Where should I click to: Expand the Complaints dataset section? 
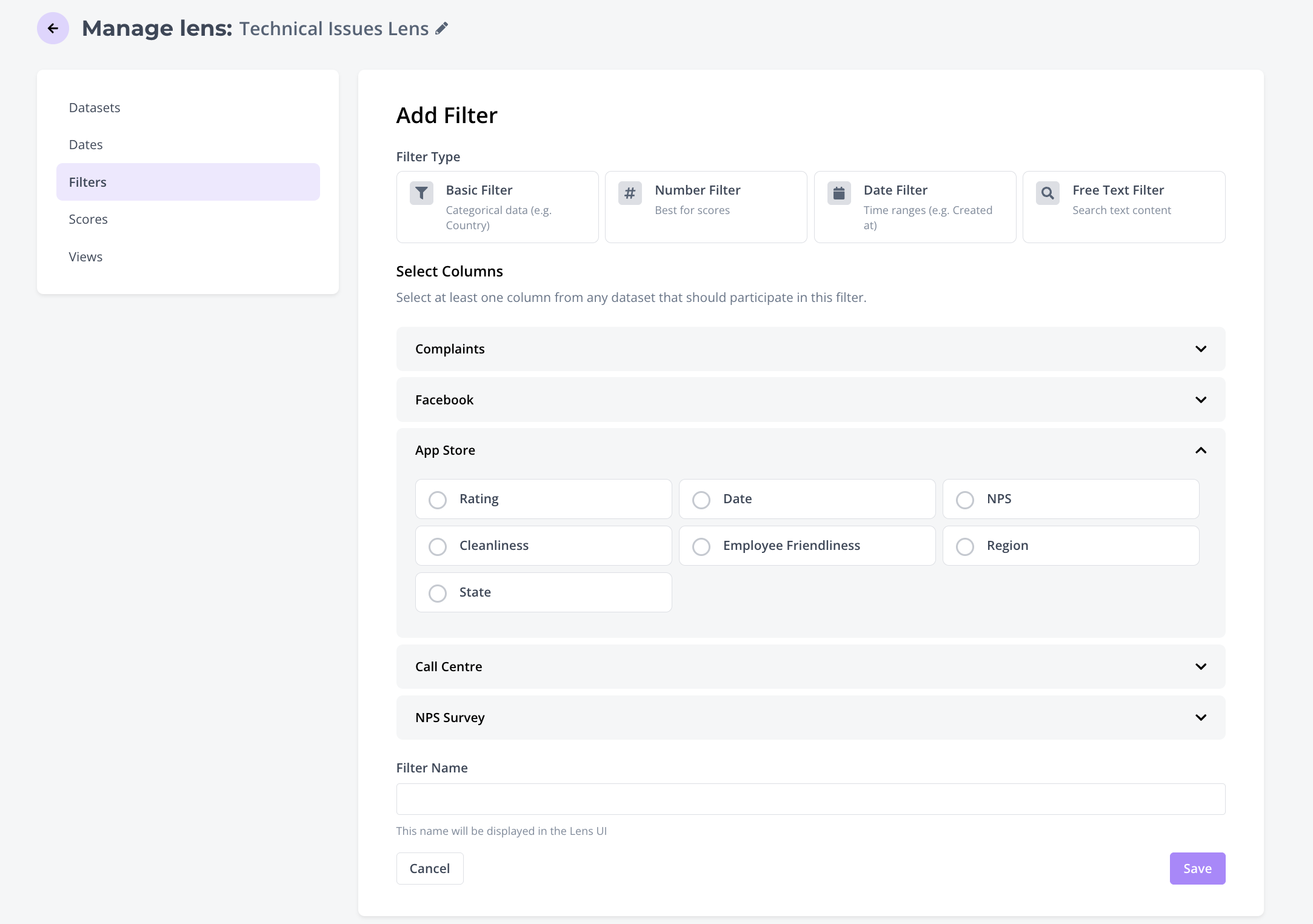pyautogui.click(x=1200, y=349)
